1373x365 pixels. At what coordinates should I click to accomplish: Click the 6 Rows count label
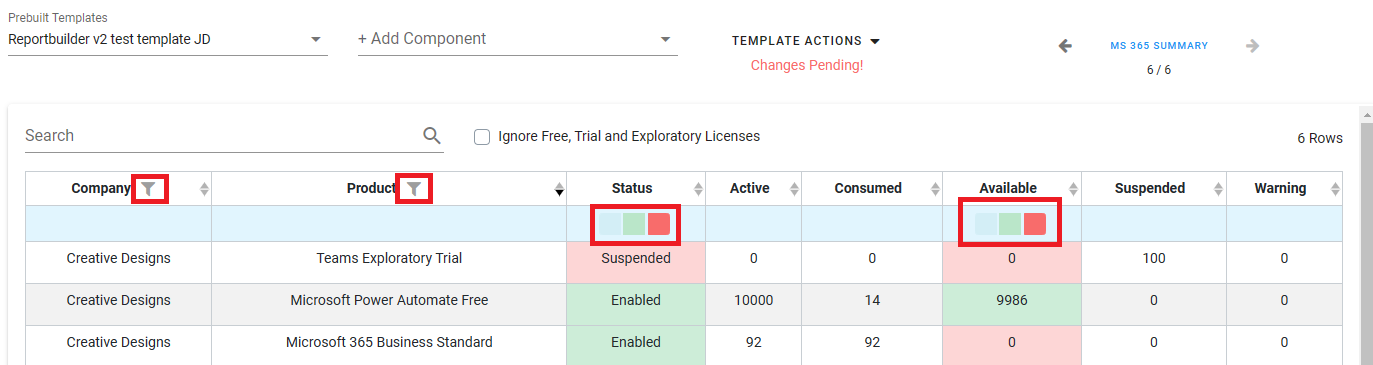click(x=1320, y=138)
